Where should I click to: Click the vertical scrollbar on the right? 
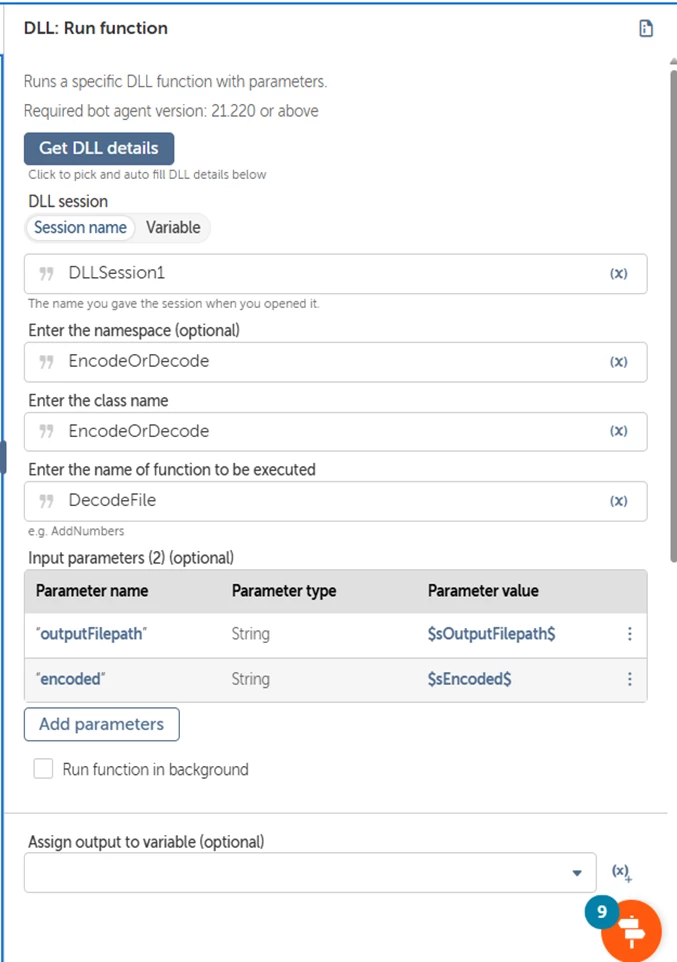(x=672, y=300)
